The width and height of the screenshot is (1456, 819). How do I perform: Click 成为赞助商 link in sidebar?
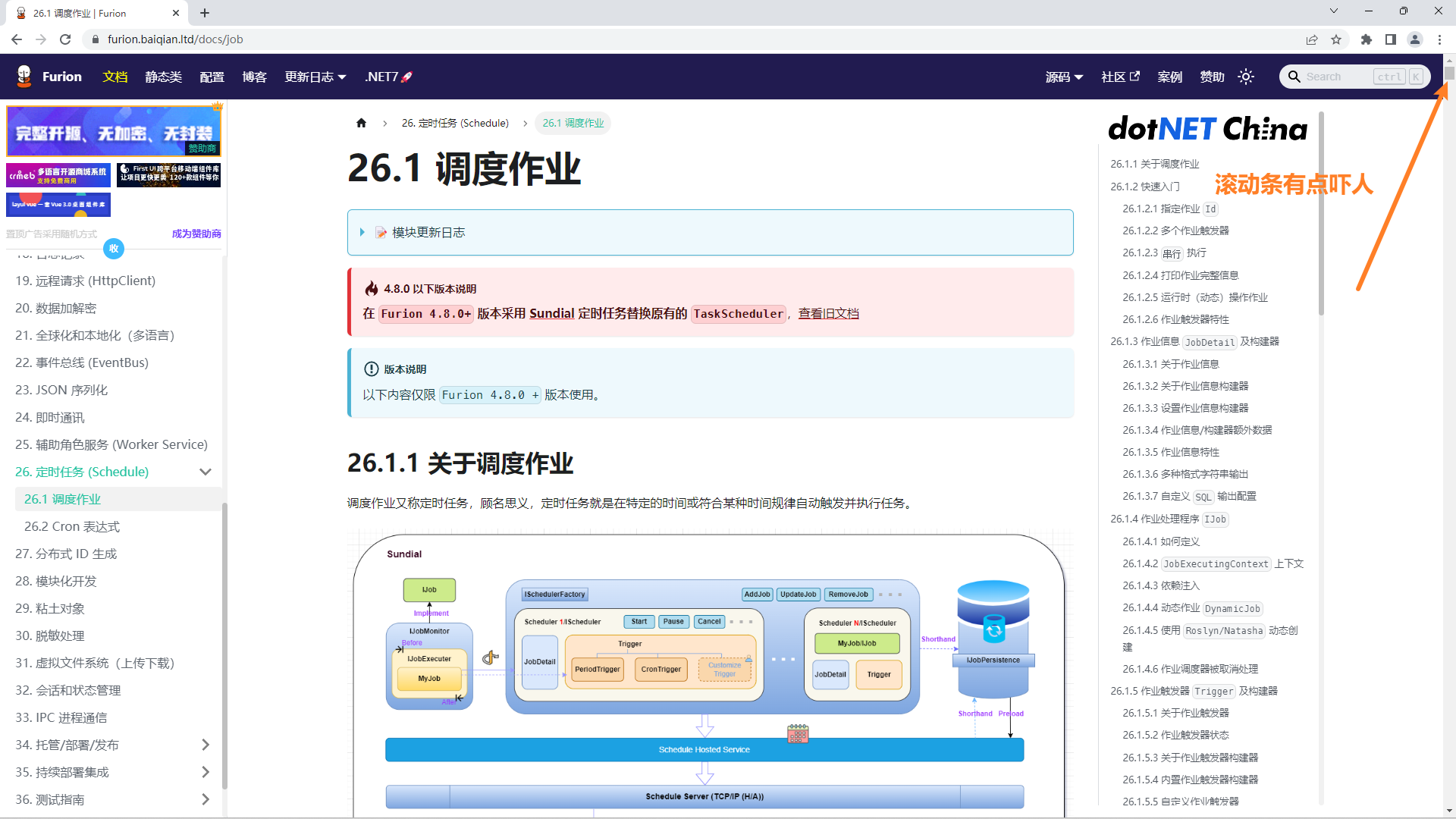click(196, 234)
